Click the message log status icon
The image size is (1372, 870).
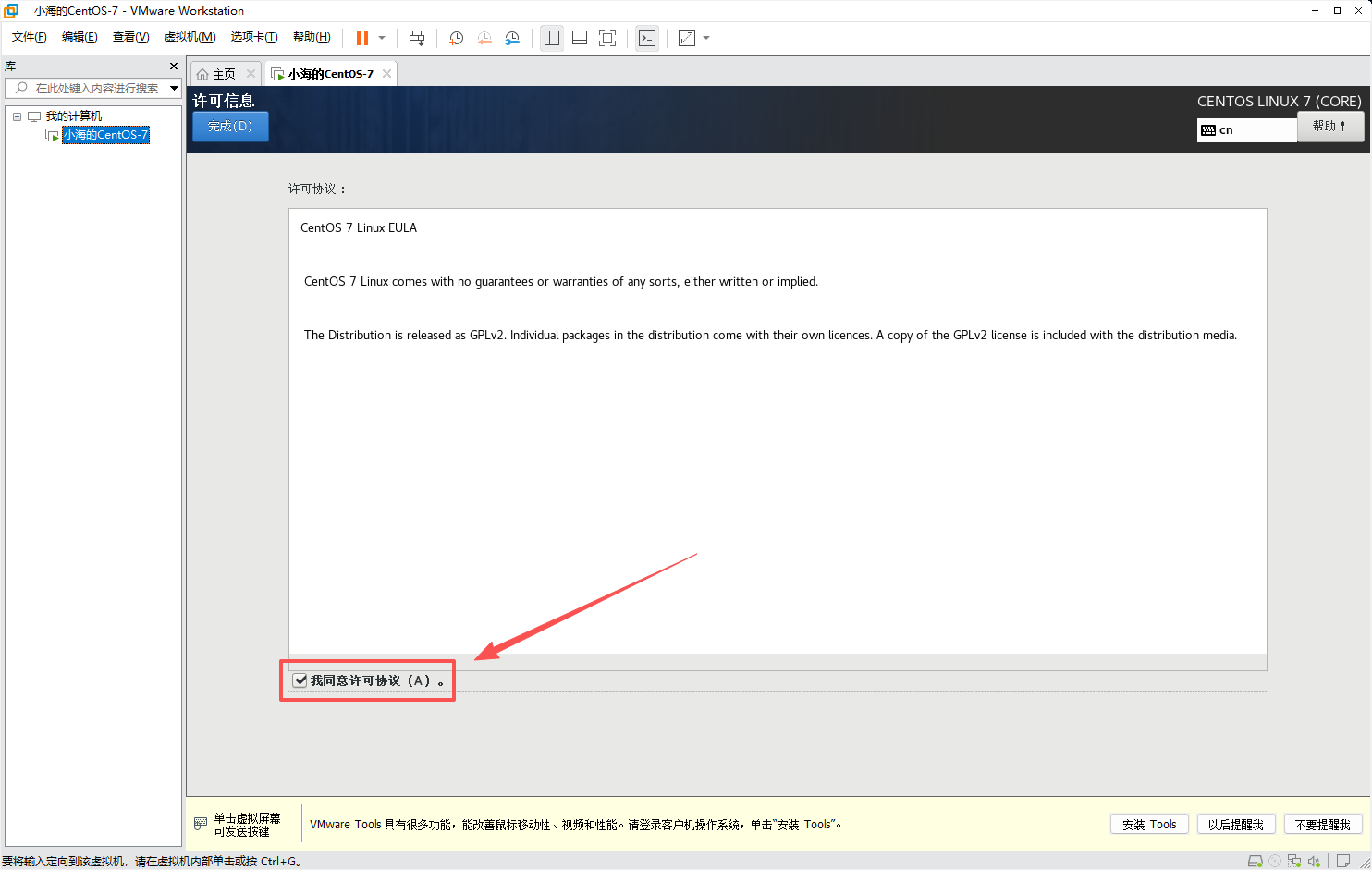tap(1343, 861)
